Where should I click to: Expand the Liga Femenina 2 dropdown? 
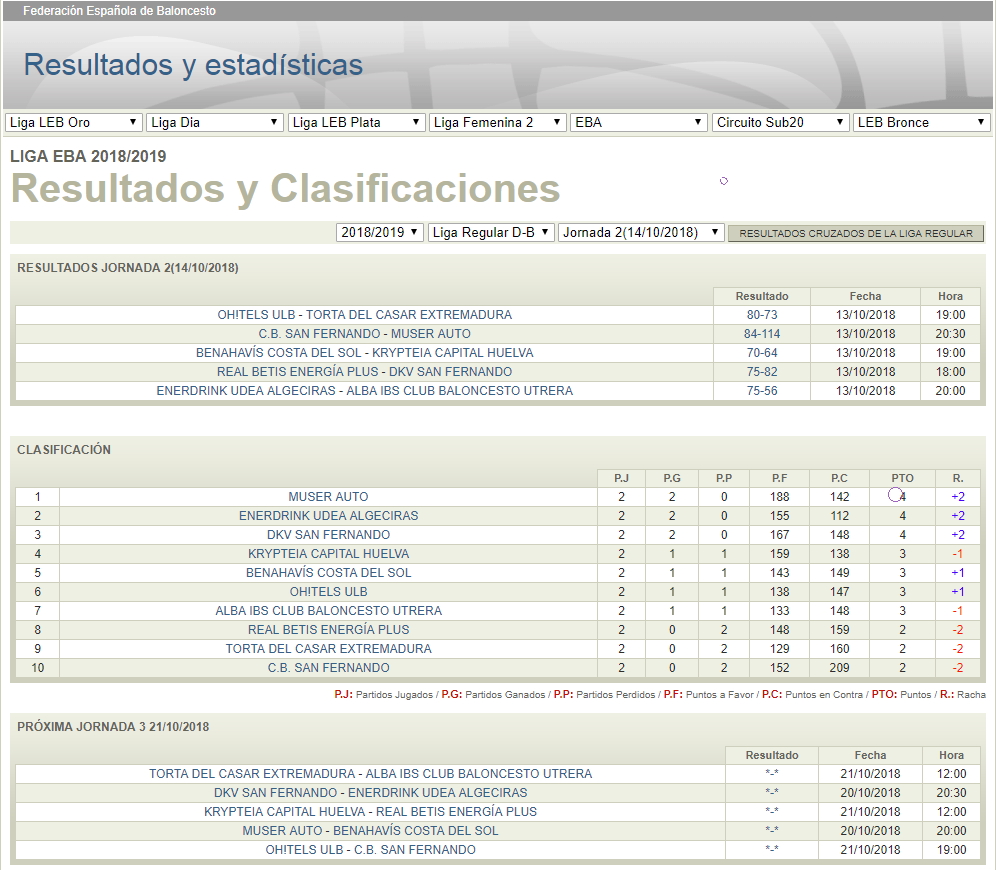tap(497, 122)
